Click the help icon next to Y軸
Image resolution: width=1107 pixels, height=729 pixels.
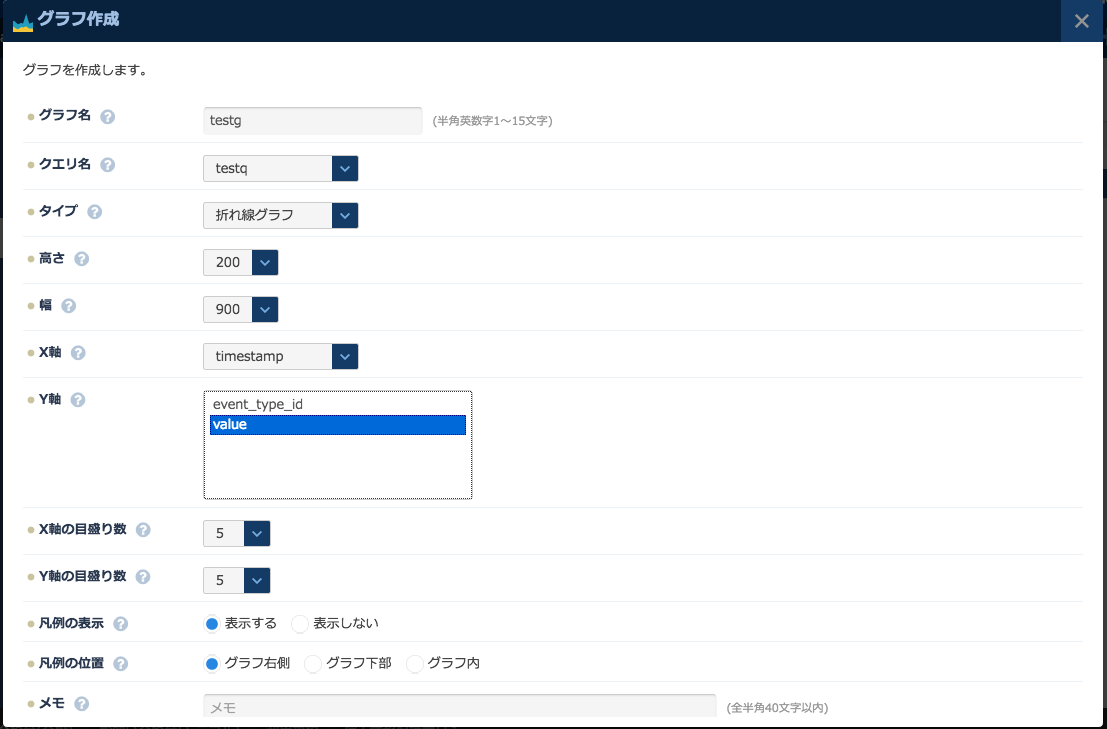pyautogui.click(x=78, y=400)
